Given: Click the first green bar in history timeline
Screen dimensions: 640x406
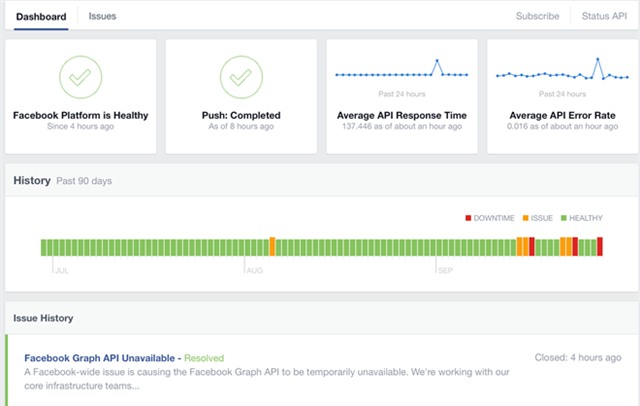Looking at the screenshot, I should 44,247.
